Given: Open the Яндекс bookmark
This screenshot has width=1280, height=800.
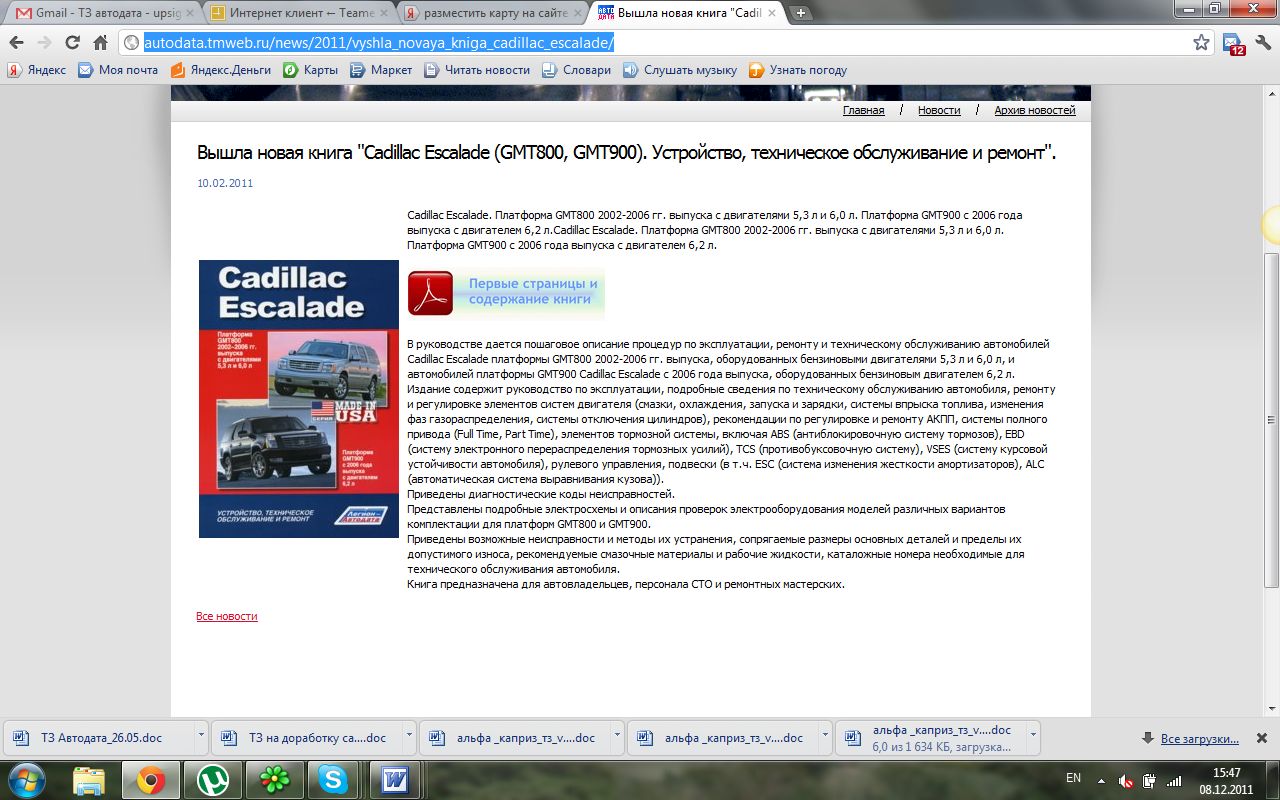Looking at the screenshot, I should pyautogui.click(x=37, y=70).
